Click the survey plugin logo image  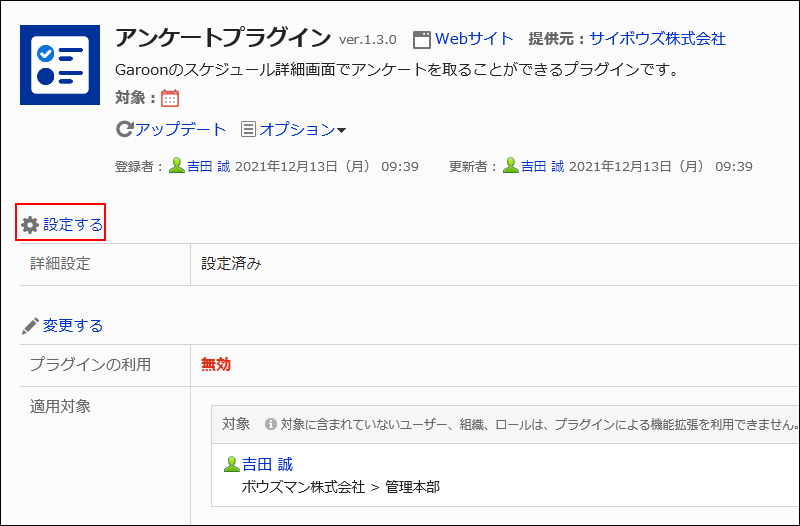point(60,65)
